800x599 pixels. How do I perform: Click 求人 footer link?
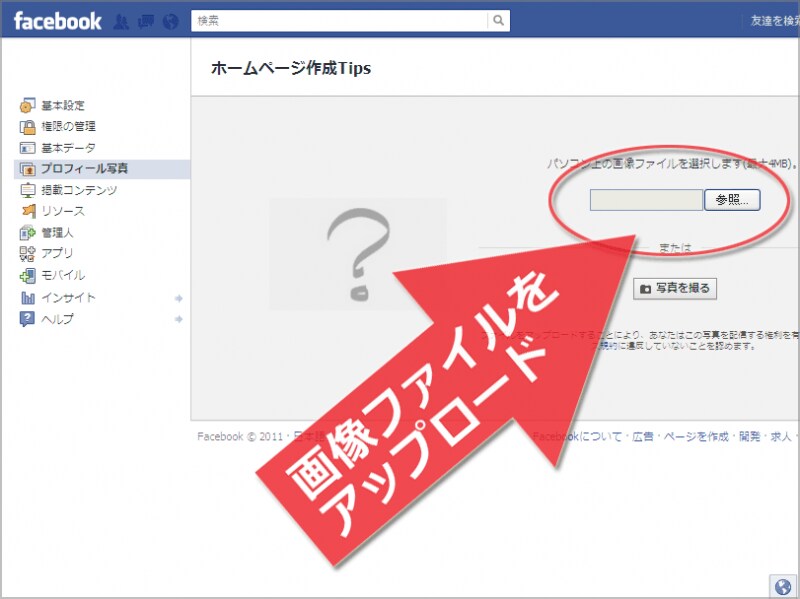pos(781,436)
